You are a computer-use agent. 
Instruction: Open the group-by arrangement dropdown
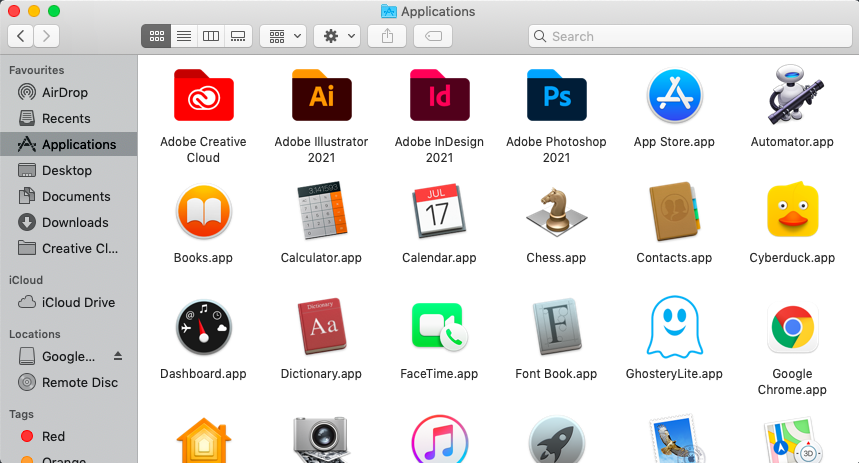click(x=282, y=36)
